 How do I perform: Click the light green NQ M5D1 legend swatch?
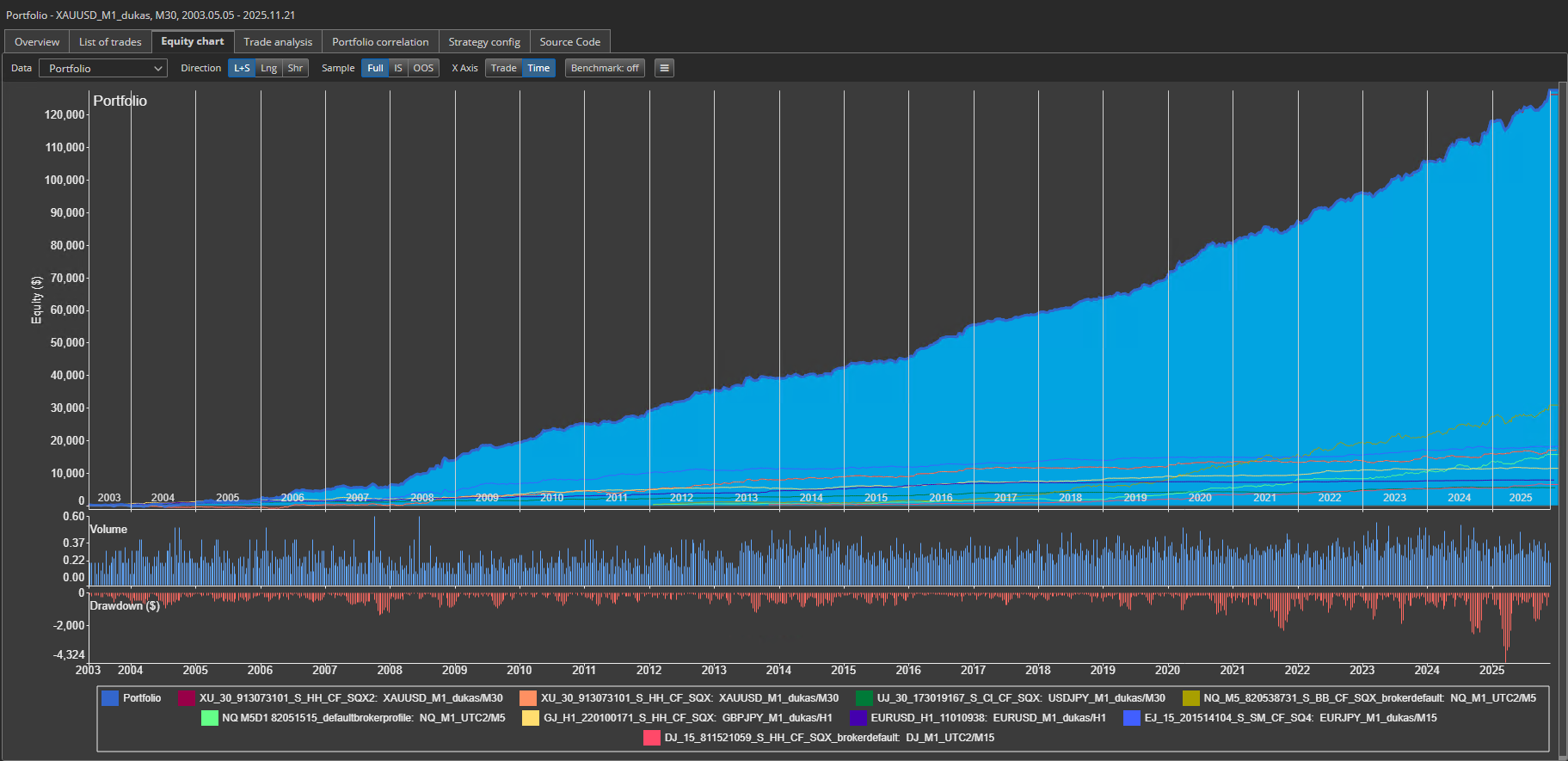pos(210,718)
